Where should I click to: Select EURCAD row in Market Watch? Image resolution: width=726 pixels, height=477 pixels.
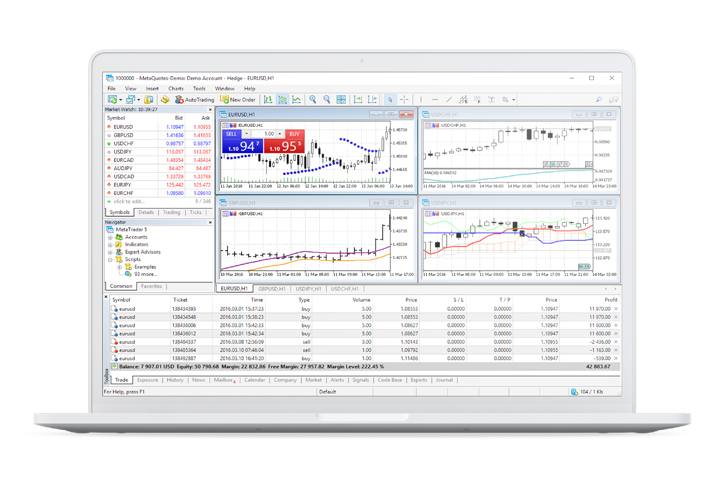pos(159,160)
